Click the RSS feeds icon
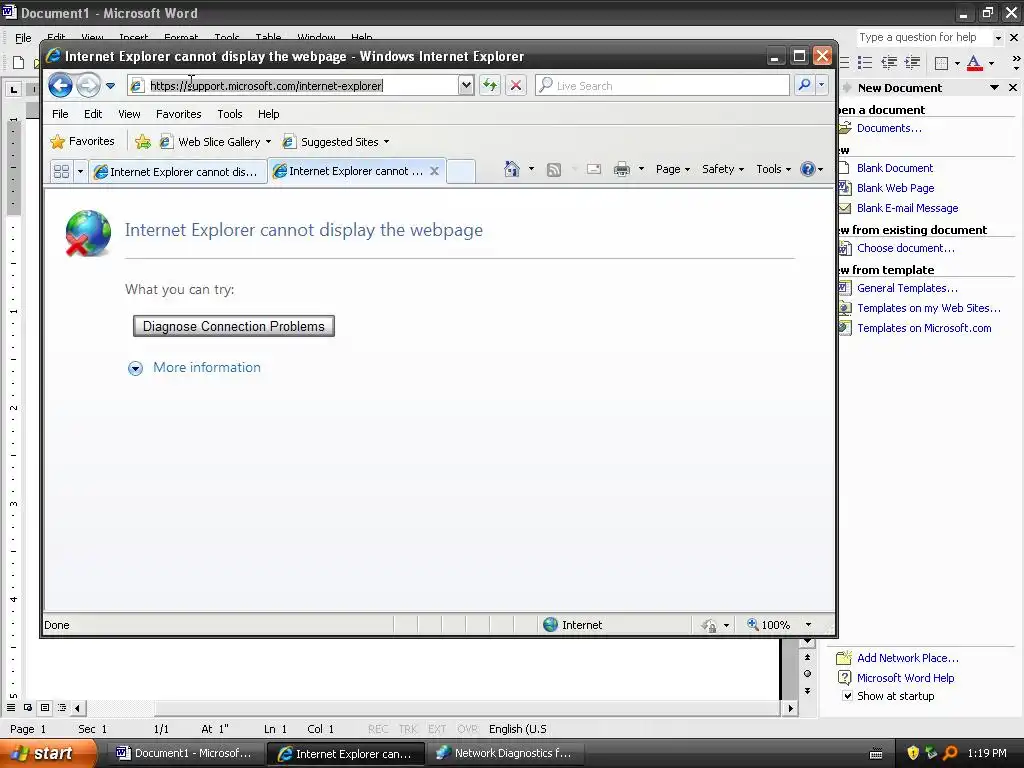Viewport: 1024px width, 768px height. click(554, 170)
